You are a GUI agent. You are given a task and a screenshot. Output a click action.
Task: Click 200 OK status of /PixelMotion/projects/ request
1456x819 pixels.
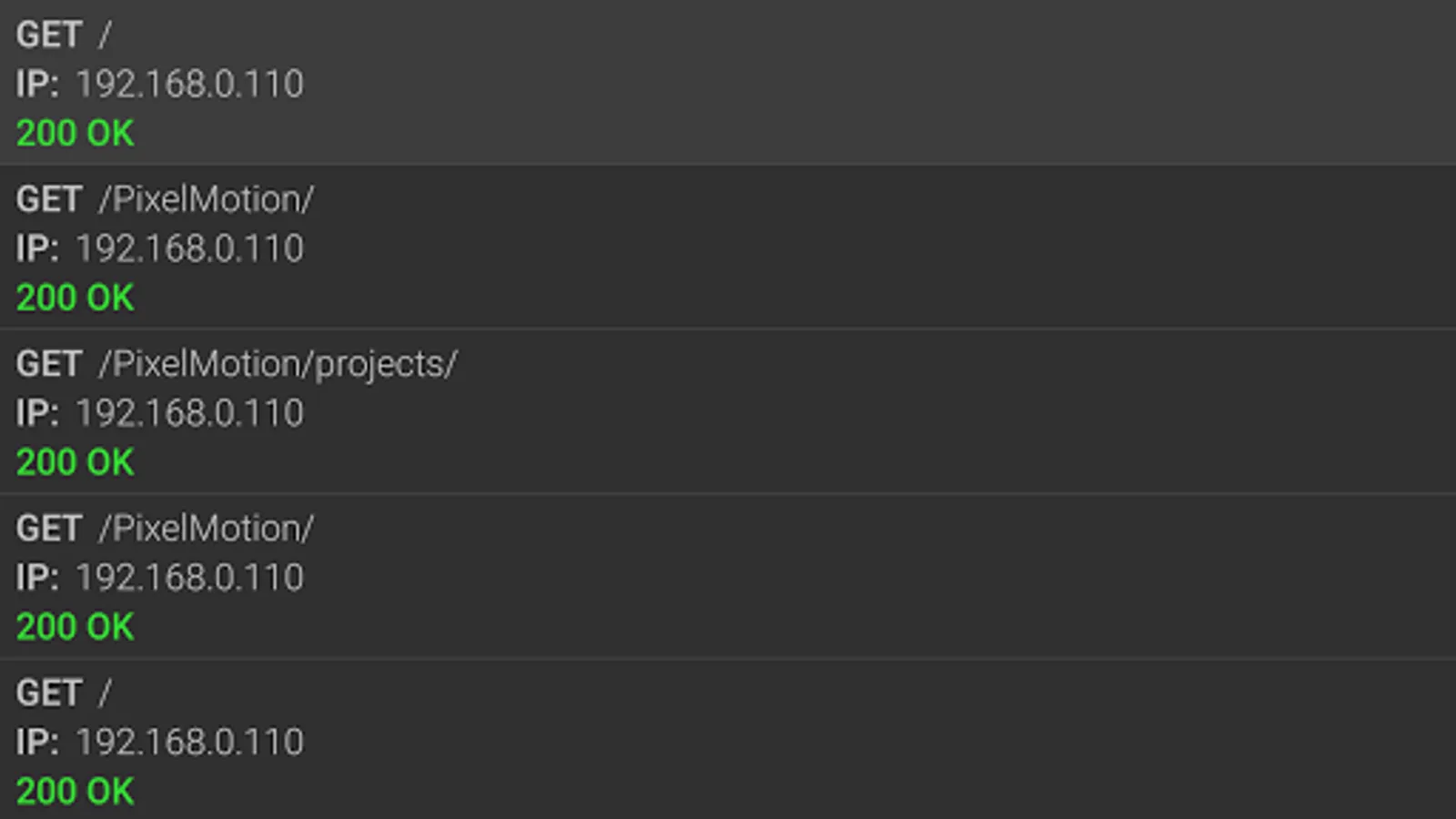pyautogui.click(x=76, y=462)
